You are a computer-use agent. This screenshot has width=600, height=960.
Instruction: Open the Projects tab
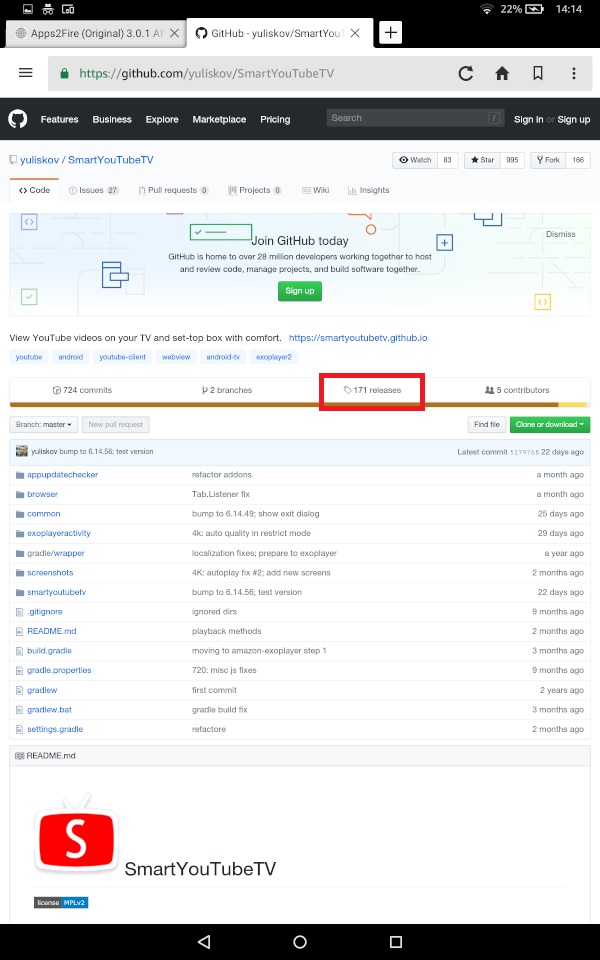[x=255, y=190]
